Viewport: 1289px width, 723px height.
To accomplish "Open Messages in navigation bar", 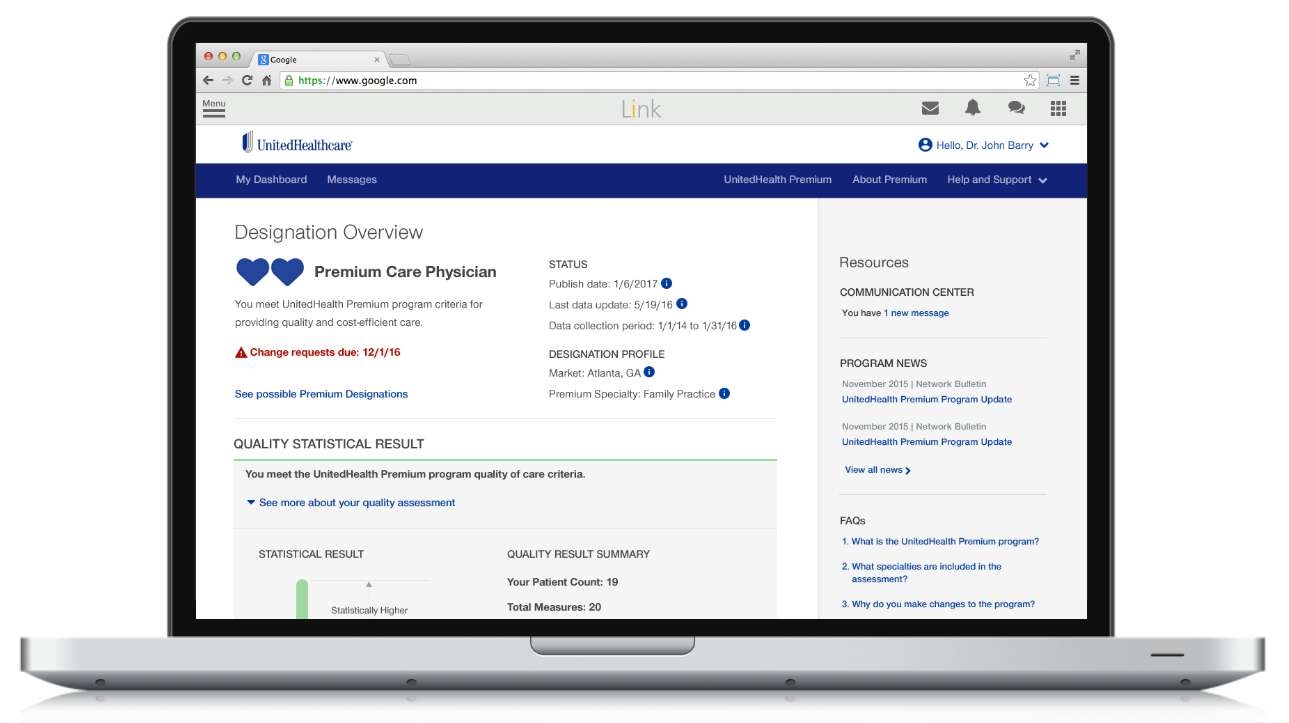I will click(x=352, y=180).
